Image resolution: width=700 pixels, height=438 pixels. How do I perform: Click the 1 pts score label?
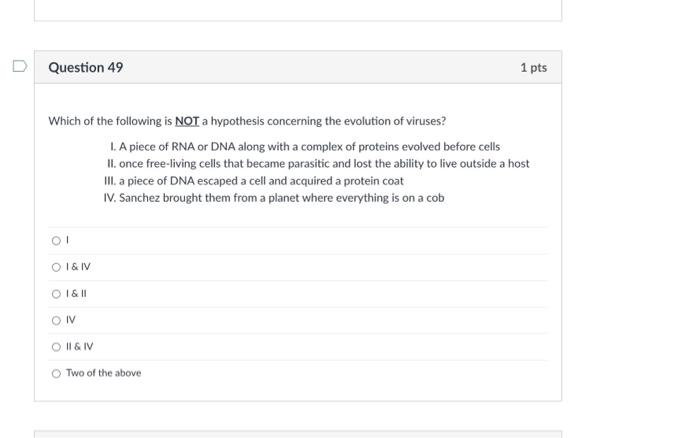[x=533, y=67]
